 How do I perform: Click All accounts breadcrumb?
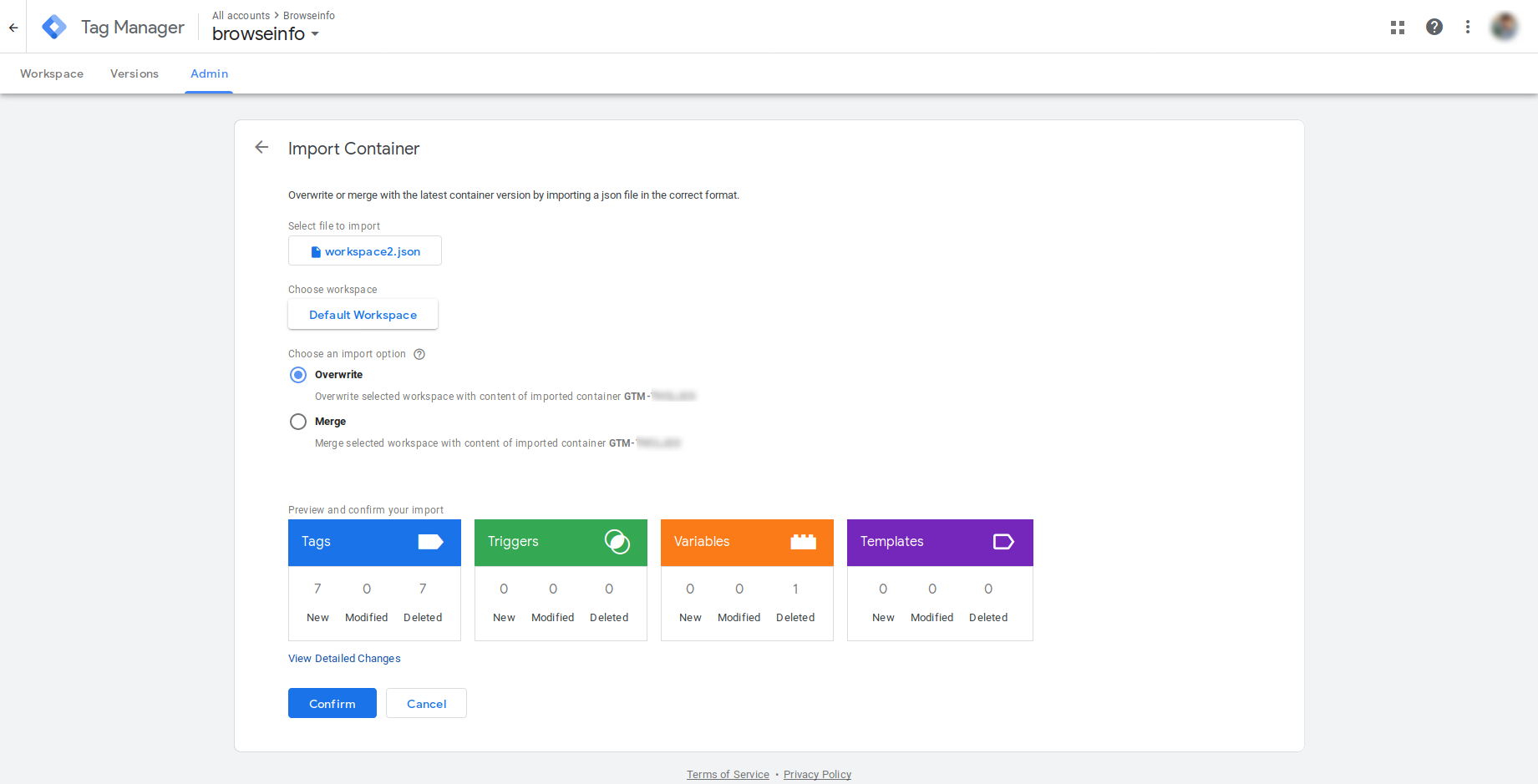pyautogui.click(x=241, y=16)
